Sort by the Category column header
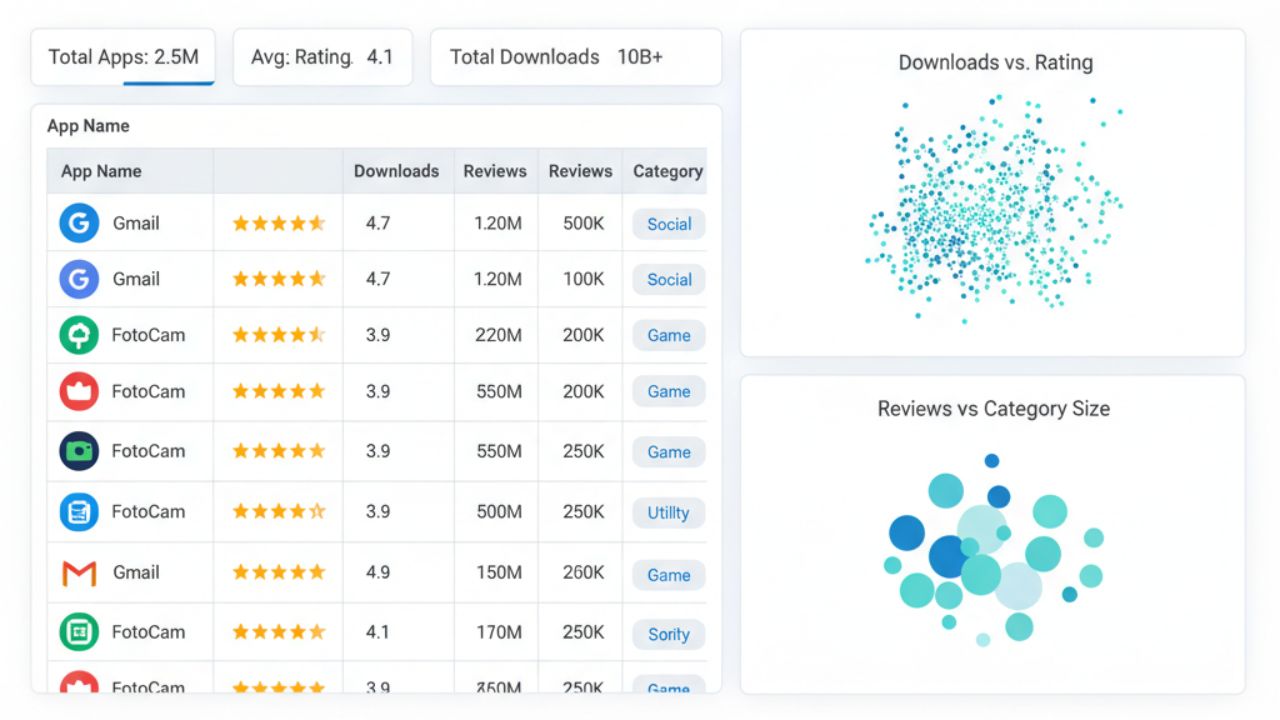 pyautogui.click(x=667, y=171)
